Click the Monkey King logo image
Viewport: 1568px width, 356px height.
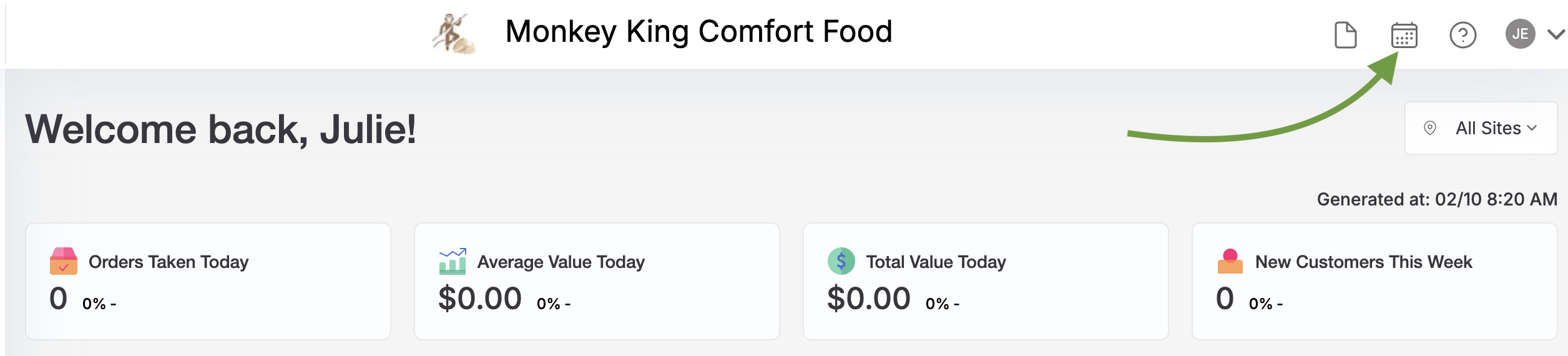click(454, 34)
